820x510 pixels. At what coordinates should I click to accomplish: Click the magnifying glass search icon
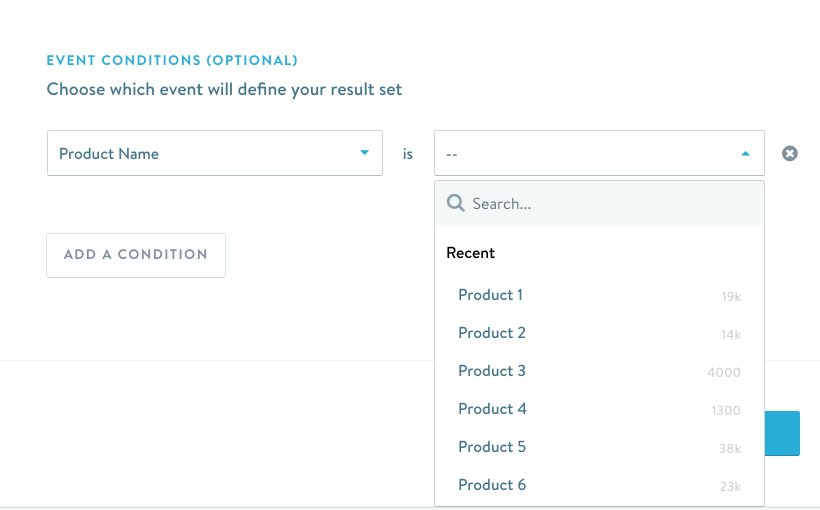456,203
